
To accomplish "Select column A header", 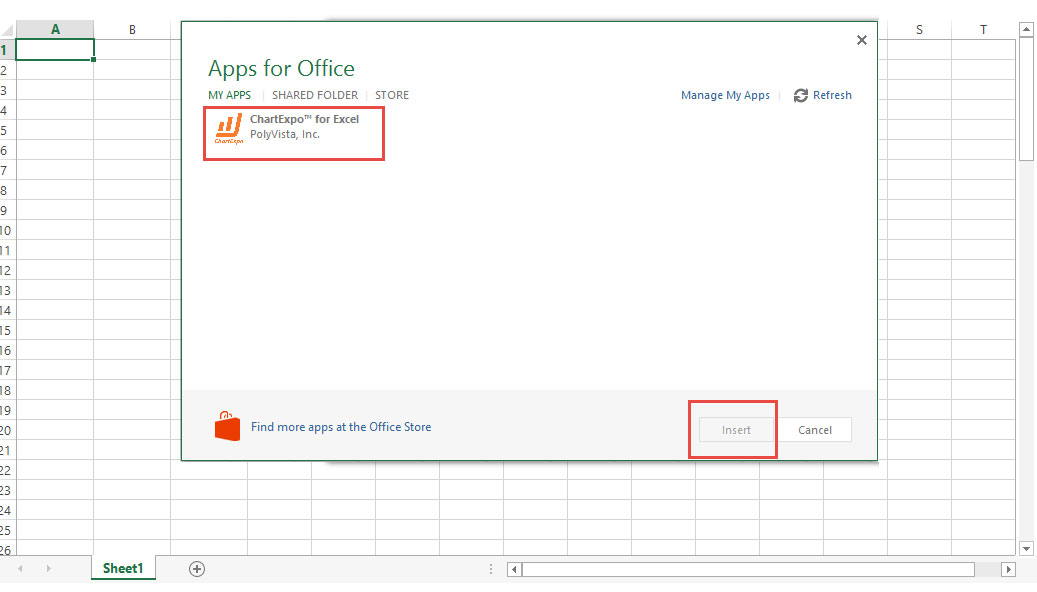I will click(55, 29).
